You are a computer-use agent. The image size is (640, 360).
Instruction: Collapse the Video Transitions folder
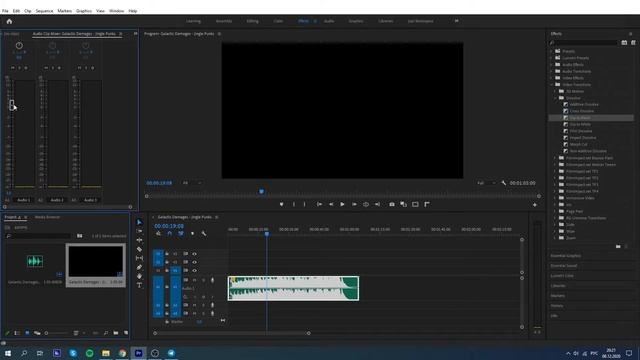coord(551,84)
